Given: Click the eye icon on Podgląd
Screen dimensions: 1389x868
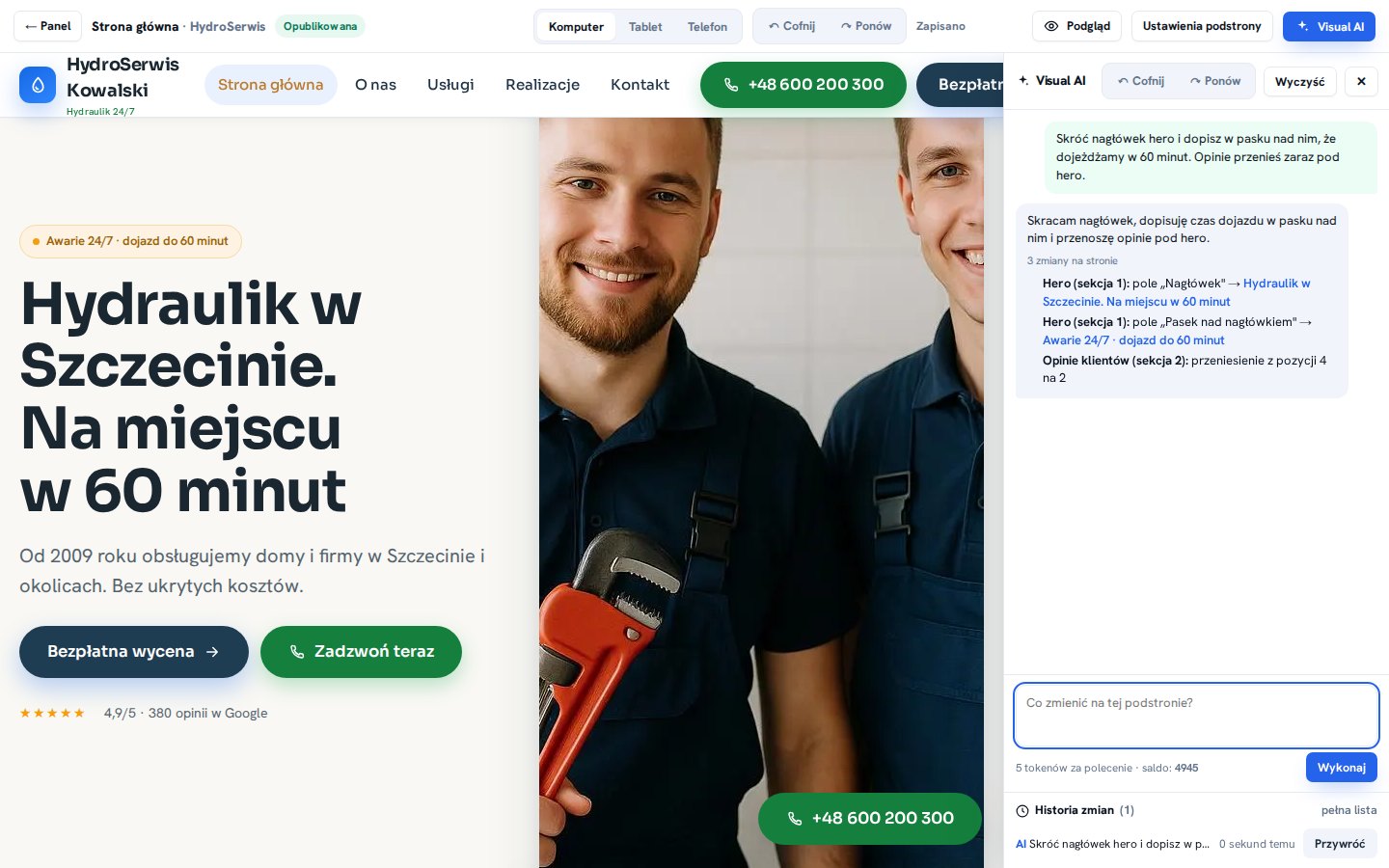Looking at the screenshot, I should coord(1051,26).
